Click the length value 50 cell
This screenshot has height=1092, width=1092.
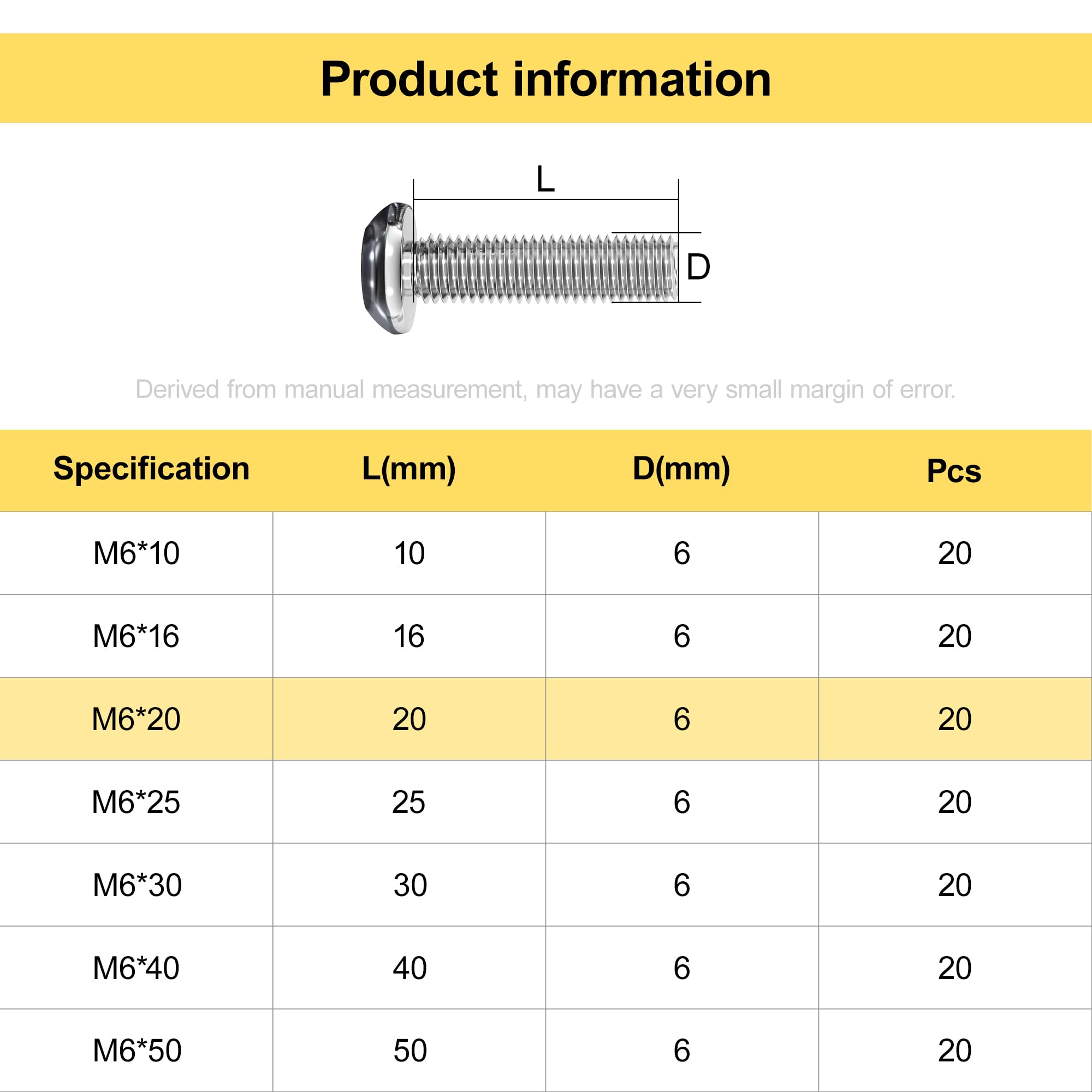[x=409, y=1051]
